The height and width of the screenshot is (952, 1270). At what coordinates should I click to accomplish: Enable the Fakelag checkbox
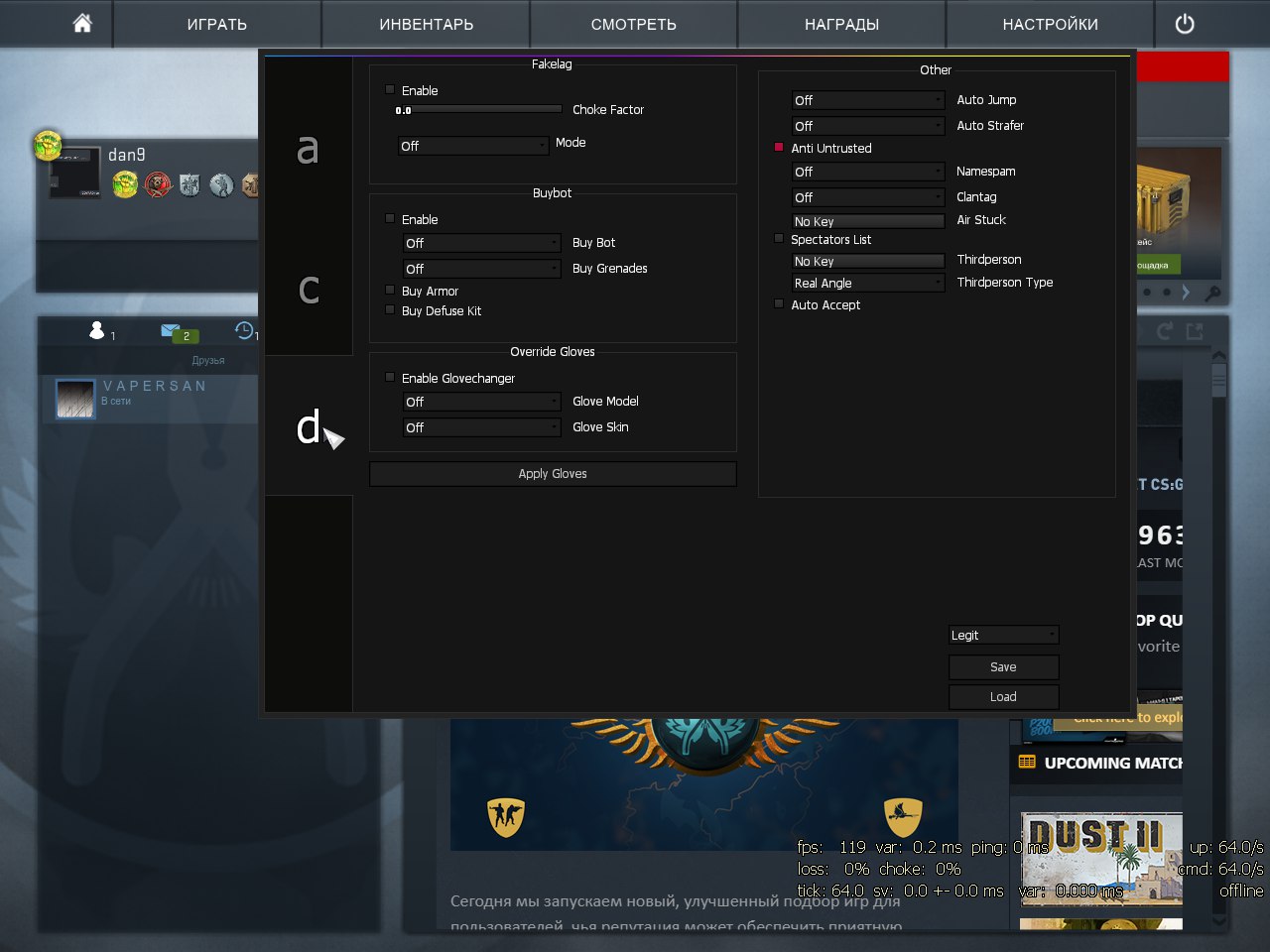coord(390,89)
